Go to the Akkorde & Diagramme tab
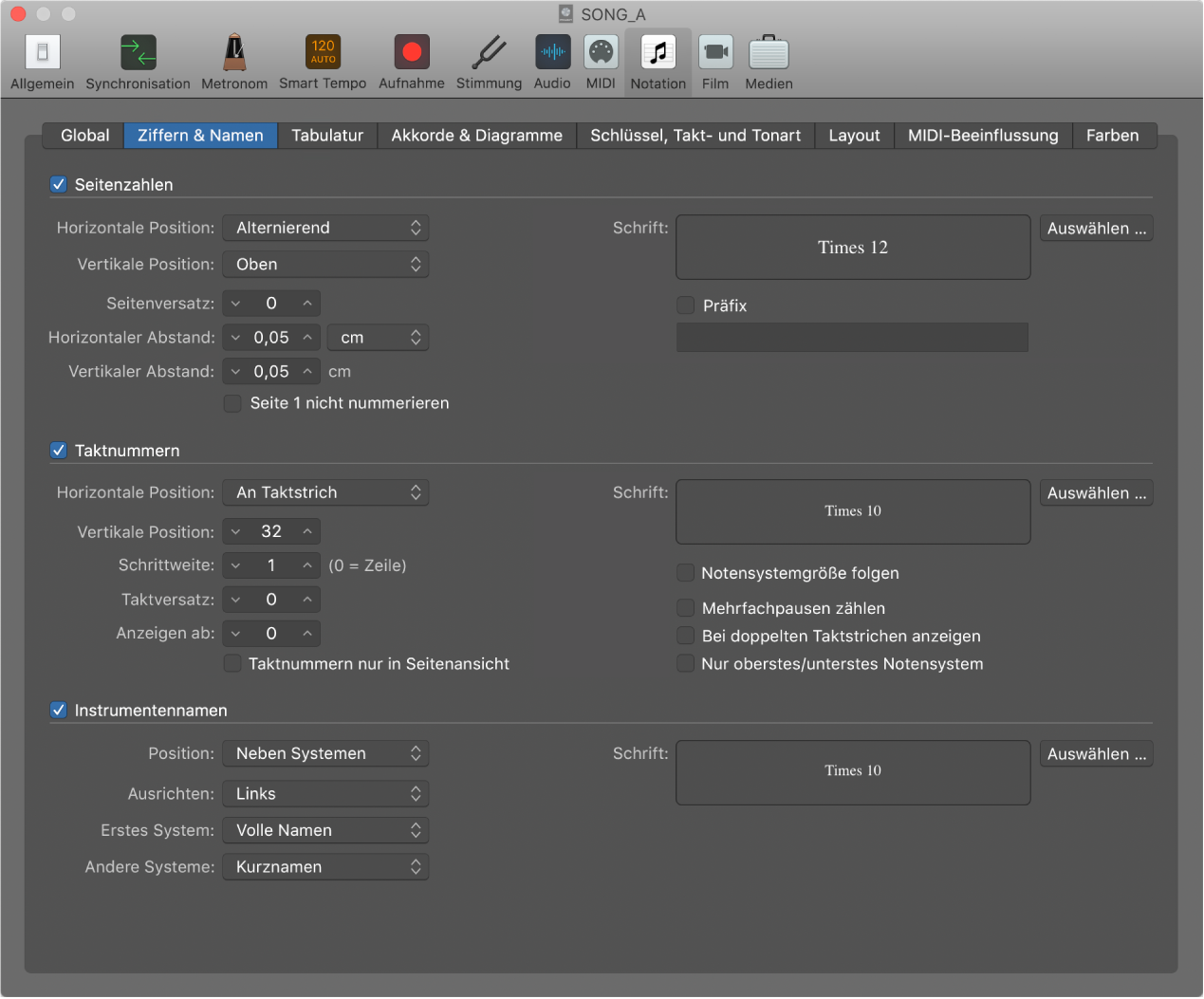Screen dimensions: 1204x999 [476, 136]
